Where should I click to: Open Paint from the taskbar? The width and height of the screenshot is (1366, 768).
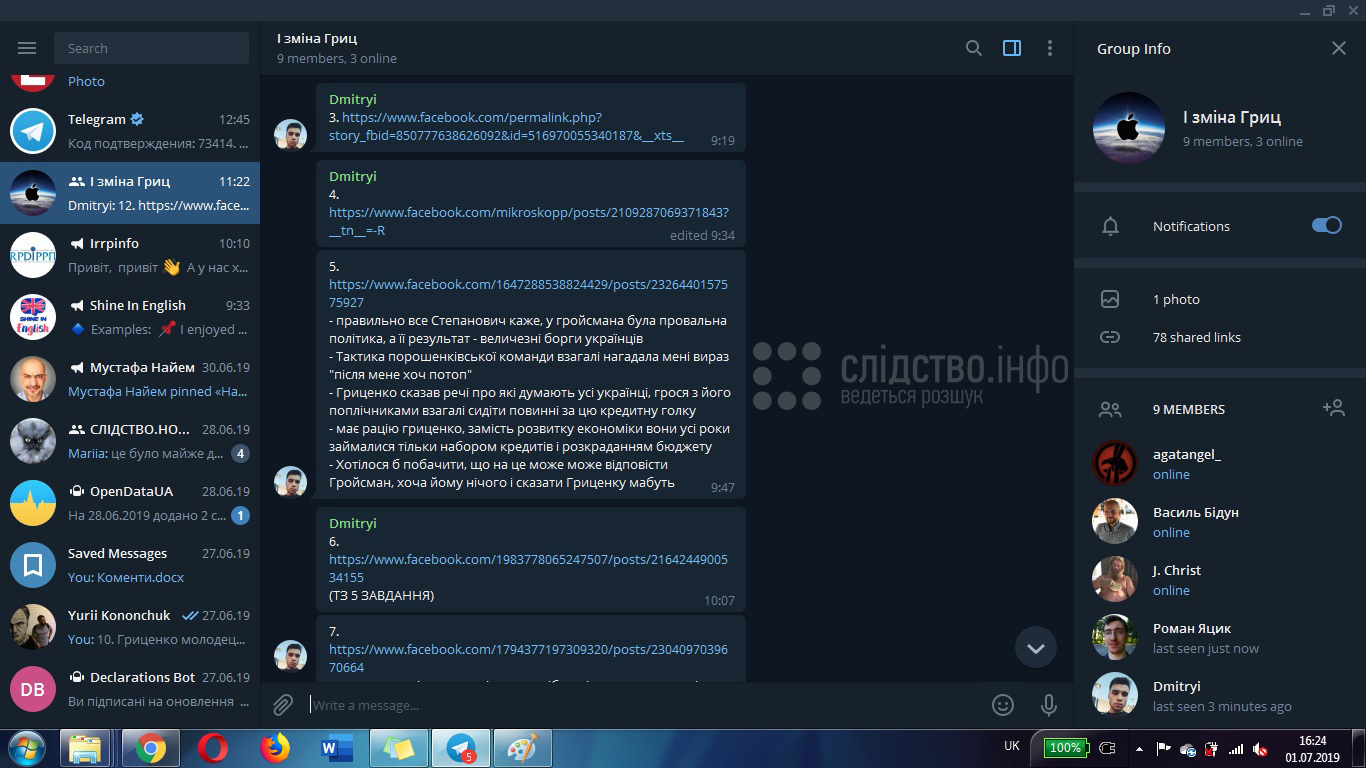pos(523,748)
